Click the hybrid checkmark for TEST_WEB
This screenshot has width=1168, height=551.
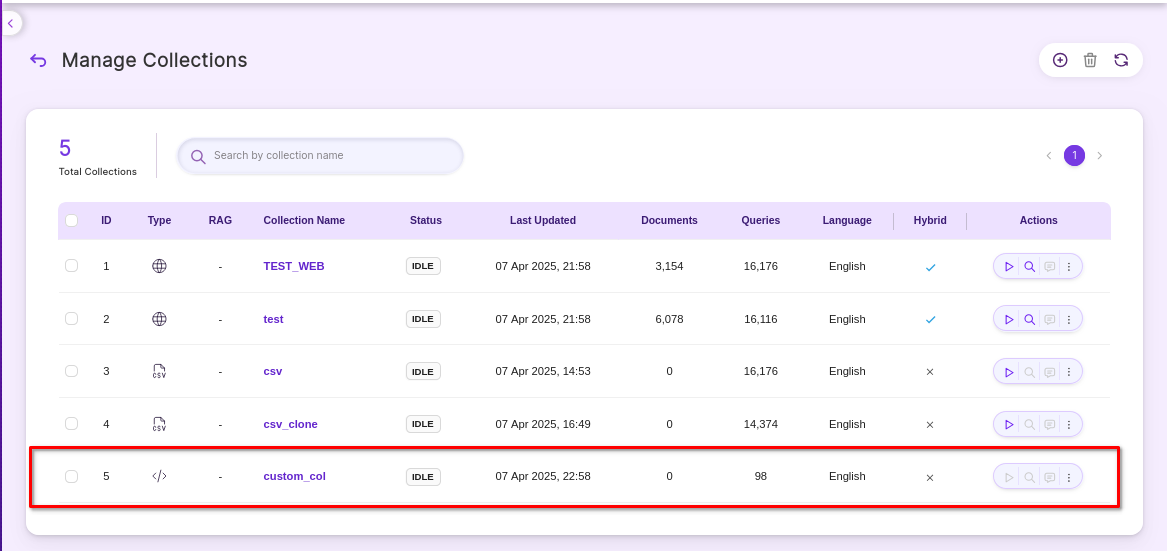pyautogui.click(x=930, y=267)
